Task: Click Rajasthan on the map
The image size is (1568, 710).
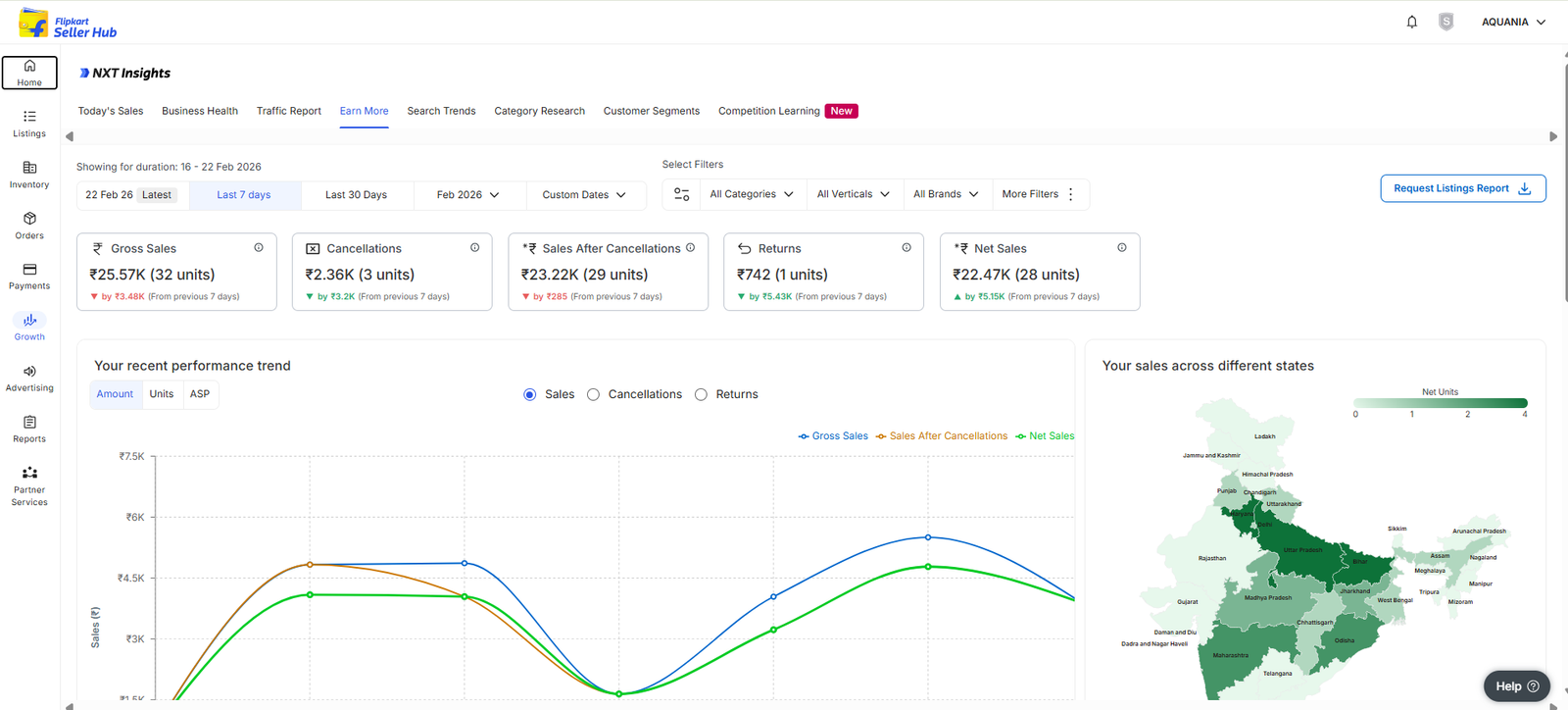Action: coord(1212,558)
